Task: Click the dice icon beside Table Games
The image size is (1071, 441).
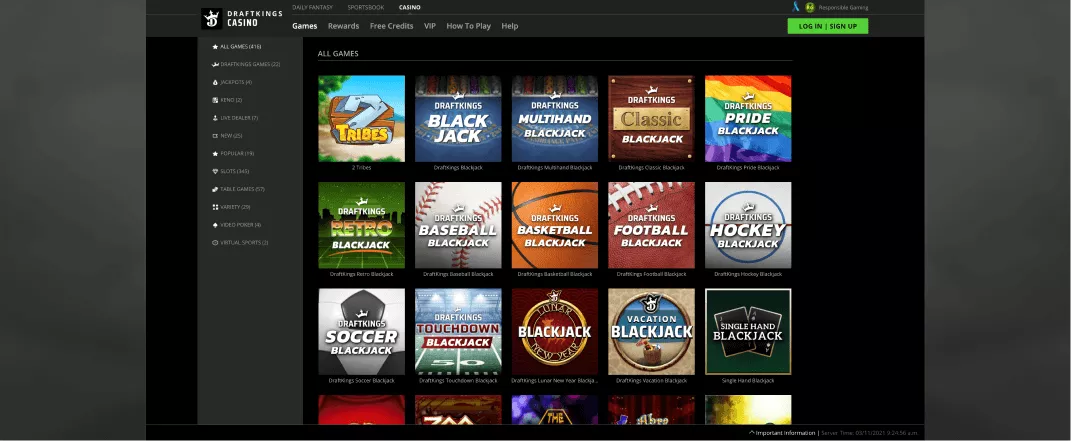Action: (x=215, y=189)
